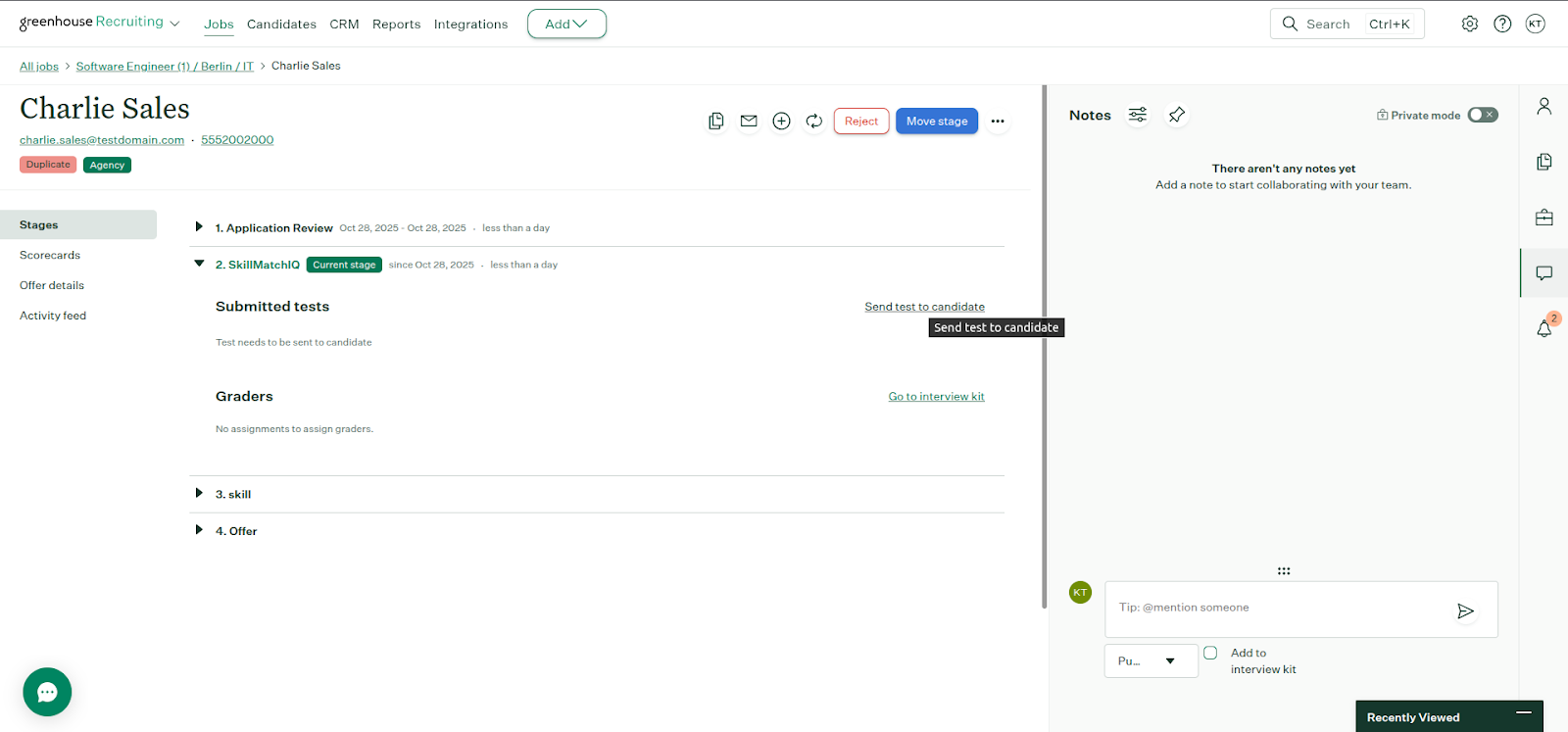Viewport: 1568px width, 732px height.
Task: Collapse the SkillMatchIQ stage
Action: pos(199,264)
